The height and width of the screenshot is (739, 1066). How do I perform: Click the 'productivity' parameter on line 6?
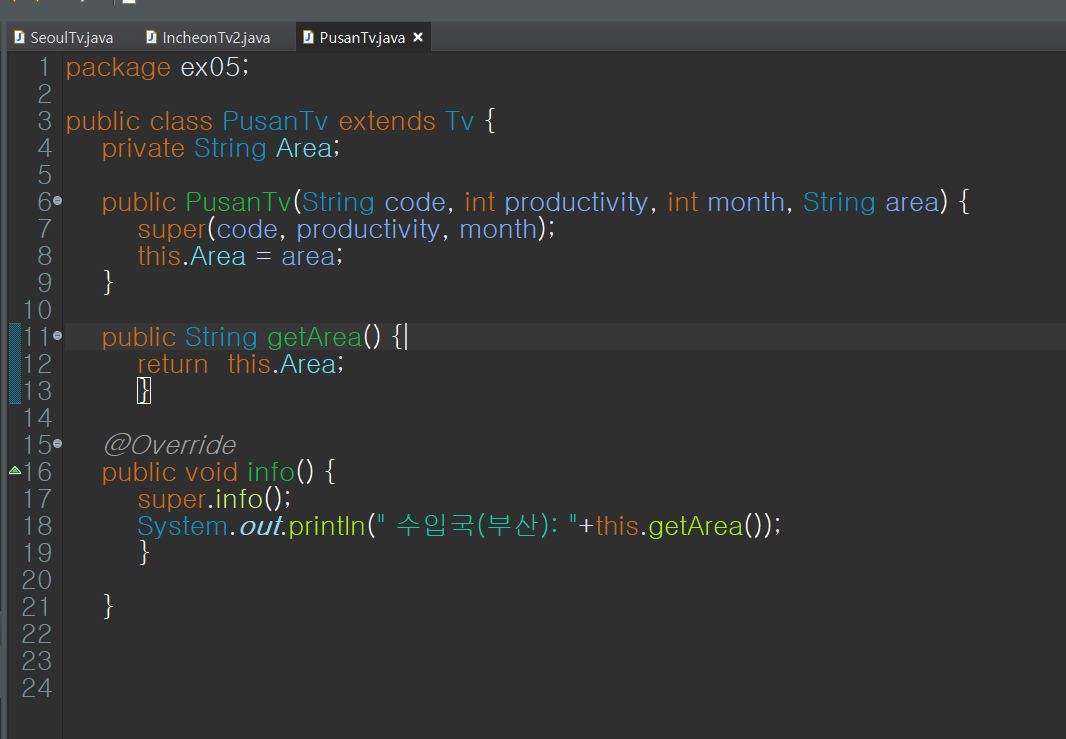pyautogui.click(x=576, y=203)
